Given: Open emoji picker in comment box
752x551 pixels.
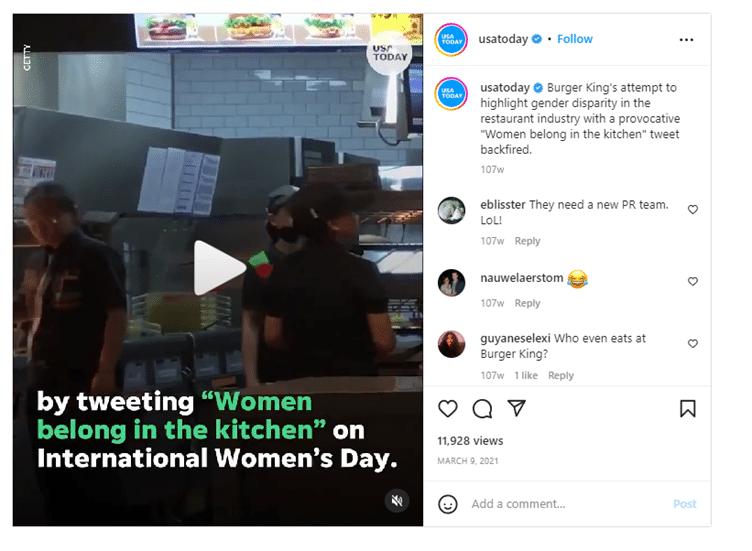Looking at the screenshot, I should [447, 504].
